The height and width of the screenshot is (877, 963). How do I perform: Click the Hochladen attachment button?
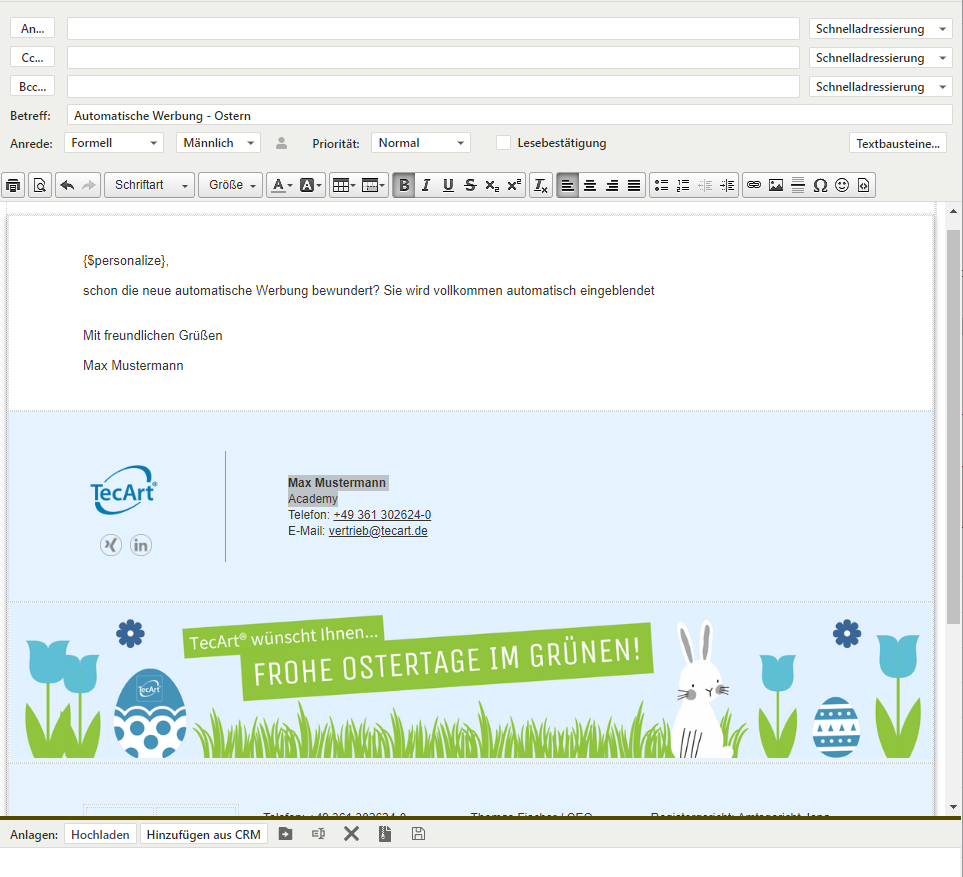coord(101,834)
